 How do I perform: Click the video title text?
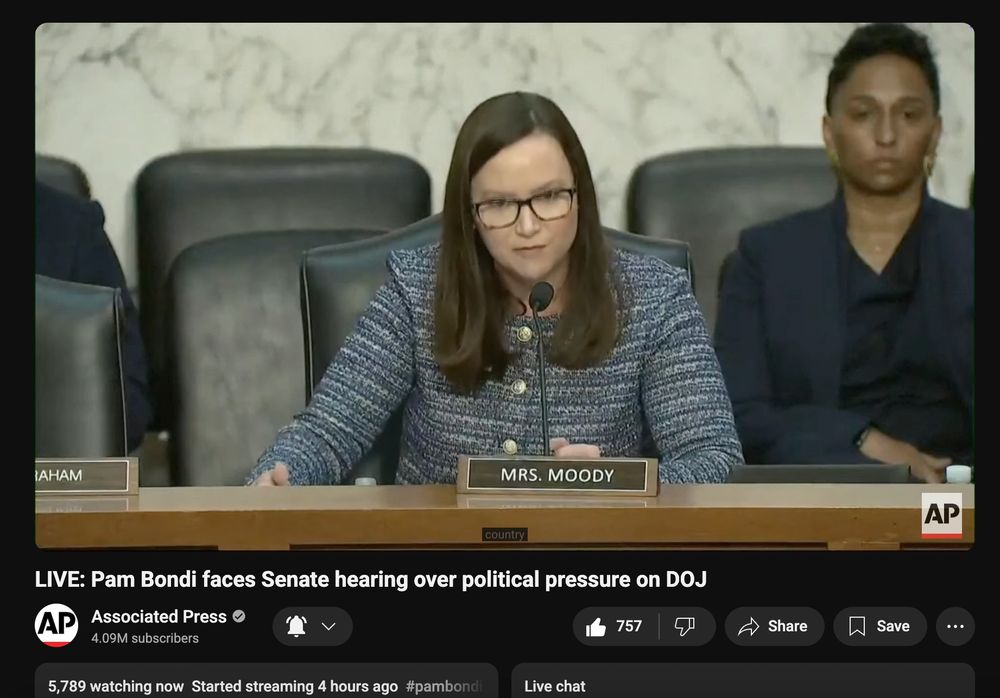click(371, 579)
